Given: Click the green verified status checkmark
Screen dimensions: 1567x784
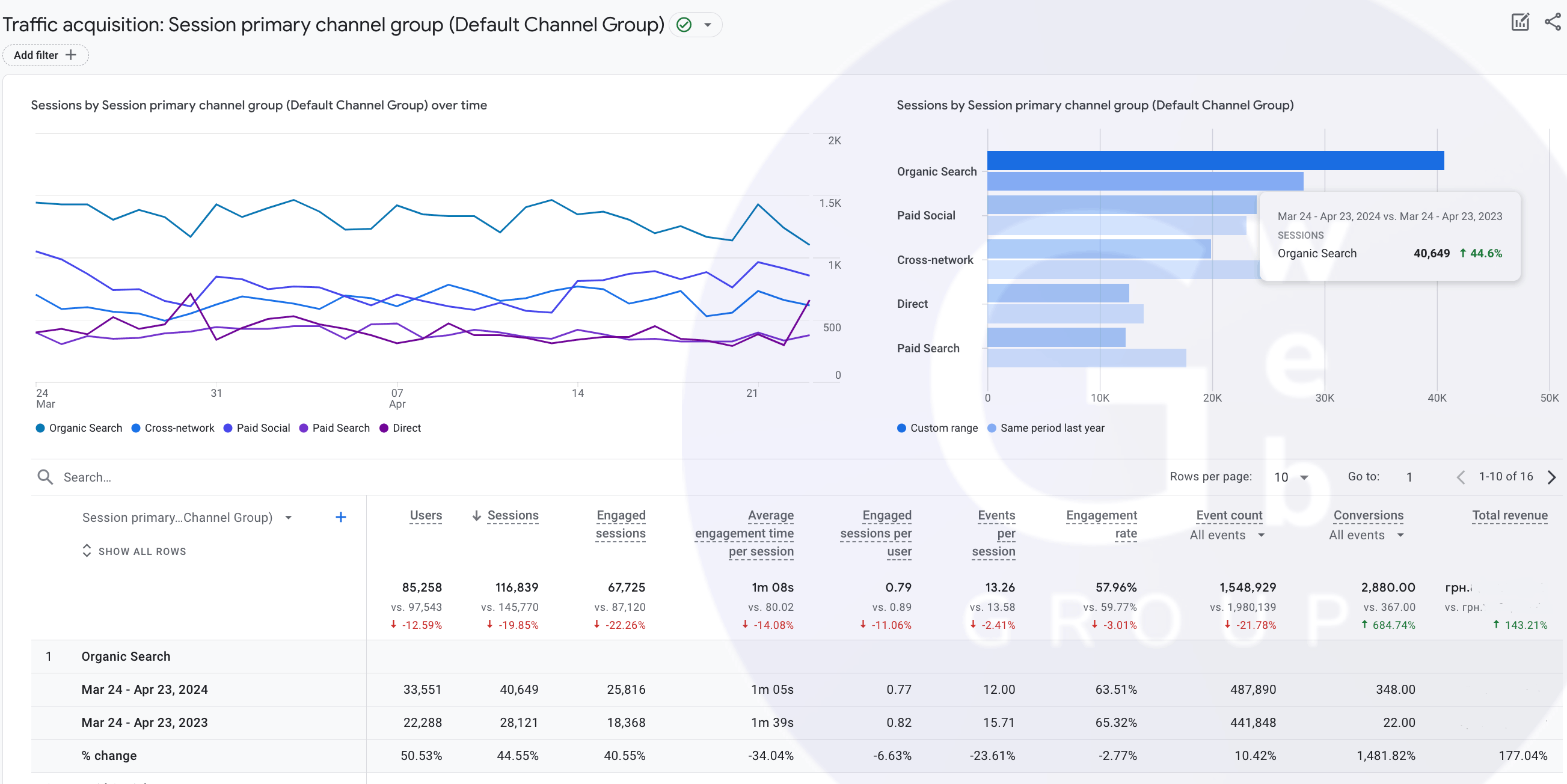Looking at the screenshot, I should tap(684, 25).
